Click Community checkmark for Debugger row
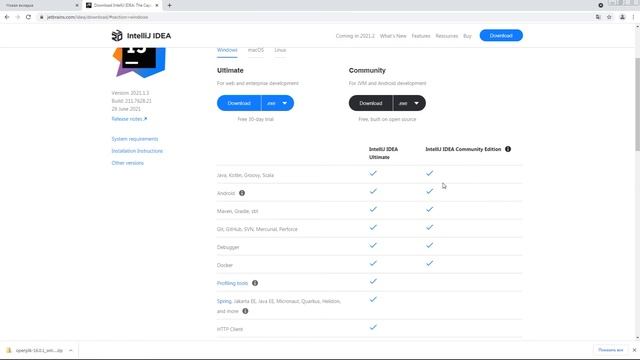The width and height of the screenshot is (640, 360). pyautogui.click(x=429, y=245)
